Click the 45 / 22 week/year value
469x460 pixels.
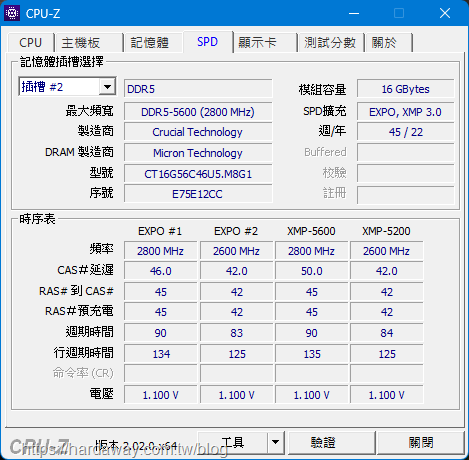[x=405, y=132]
